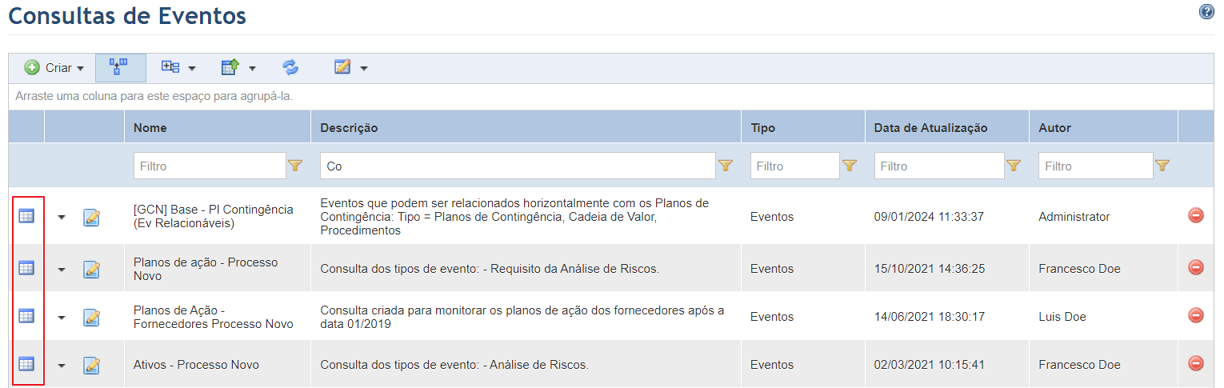Open the export toolbar dropdown
Screen dimensions: 1224x388
pyautogui.click(x=238, y=68)
